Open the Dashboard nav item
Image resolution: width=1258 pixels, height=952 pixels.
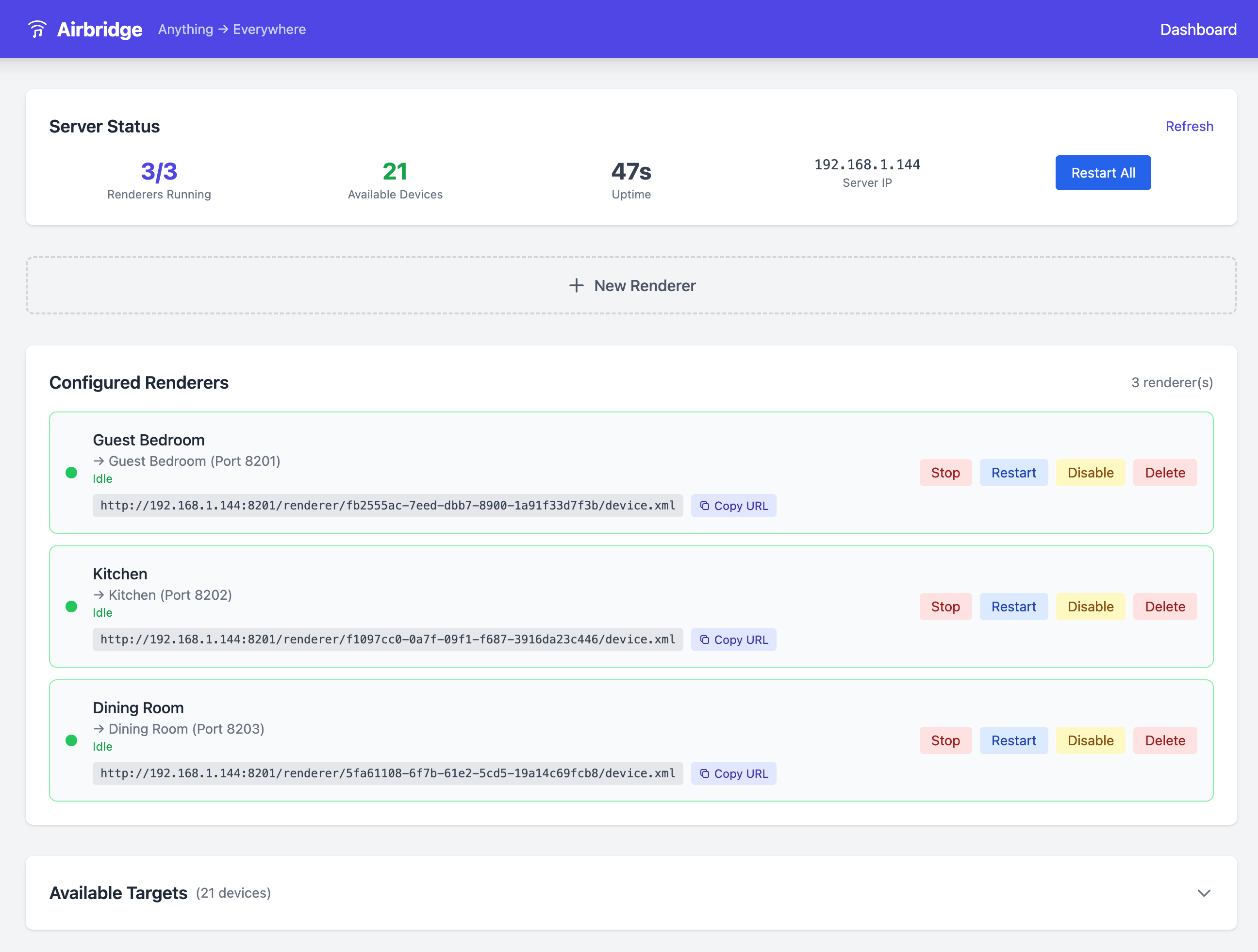1198,29
